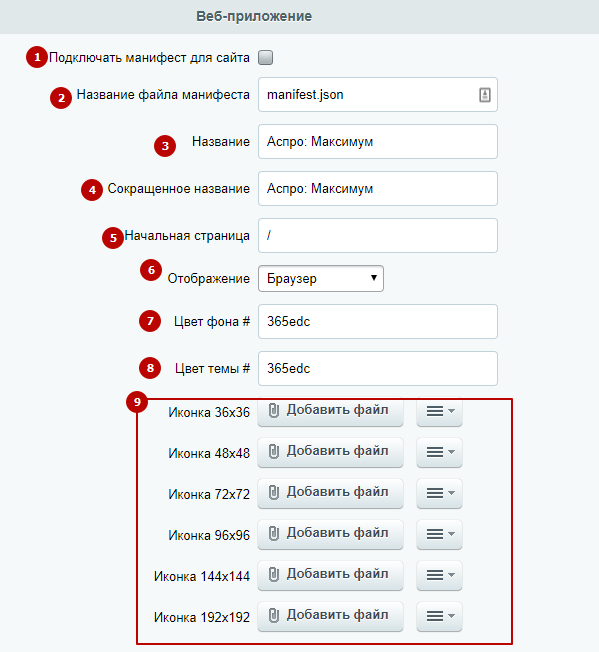Add a file for Иконка 48x48
This screenshot has height=652, width=599.
[x=330, y=452]
